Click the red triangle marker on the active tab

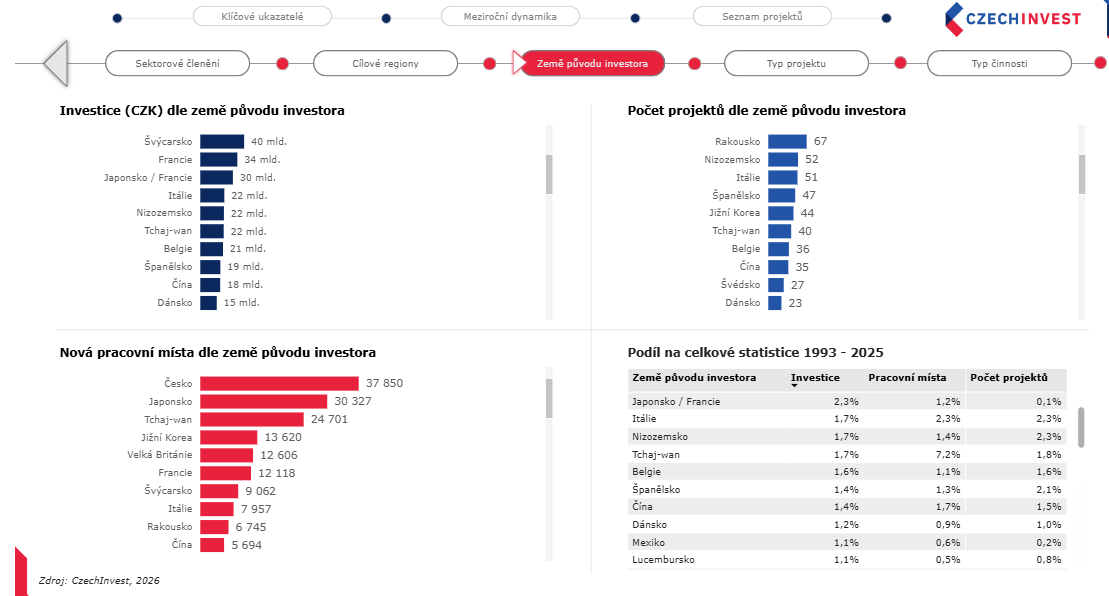(517, 63)
